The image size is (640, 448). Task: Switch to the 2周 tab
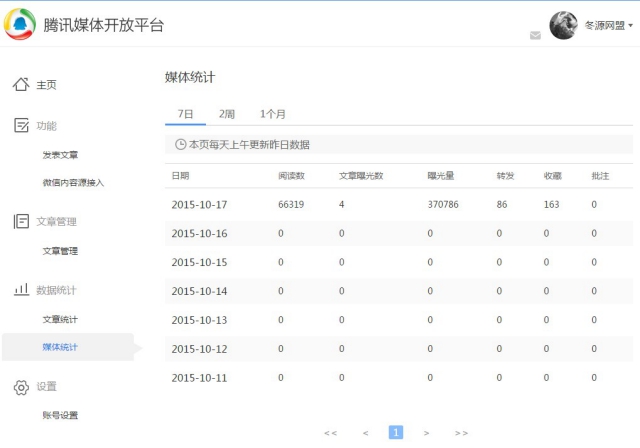(227, 114)
